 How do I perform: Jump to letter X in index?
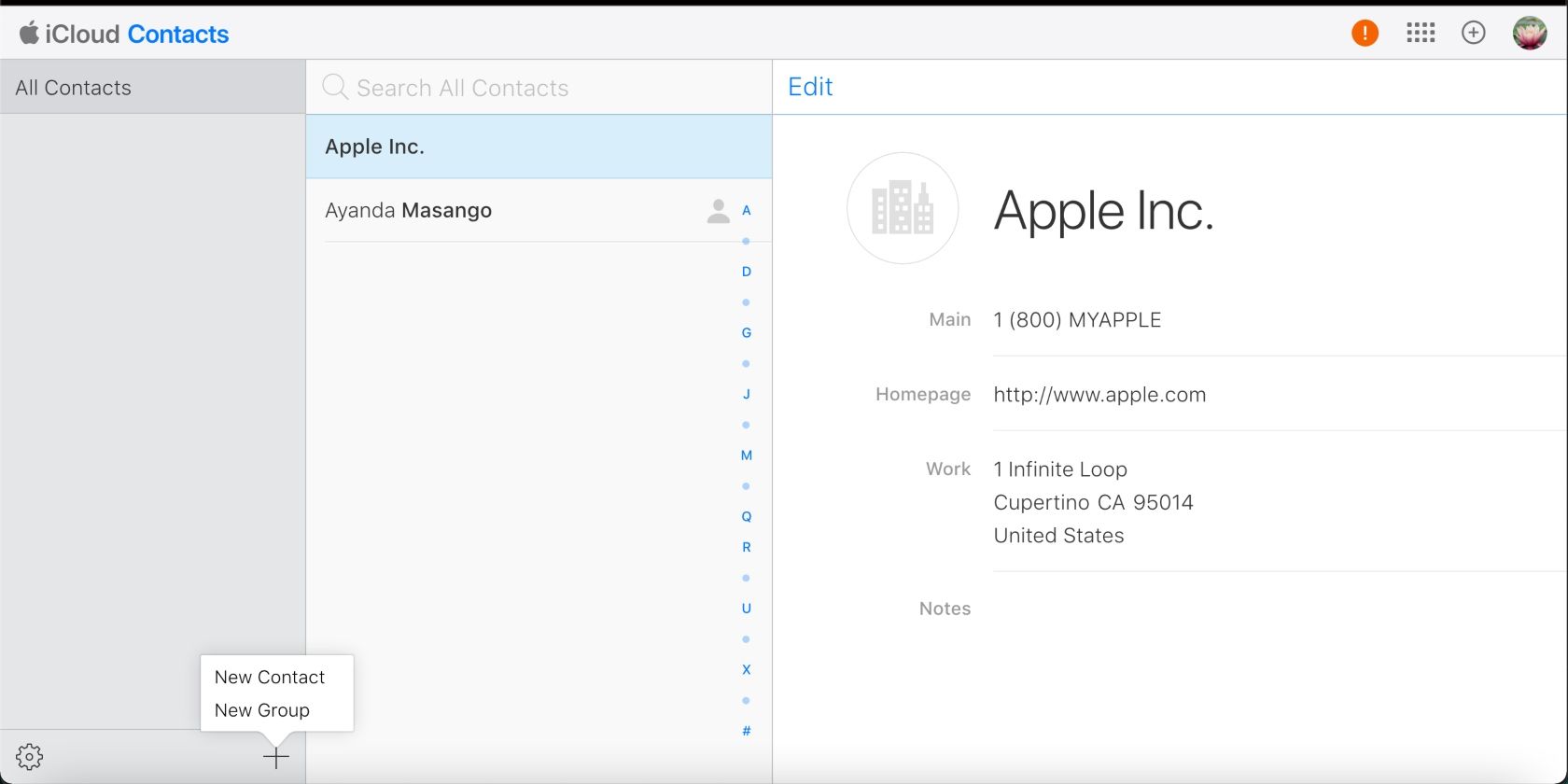tap(747, 669)
